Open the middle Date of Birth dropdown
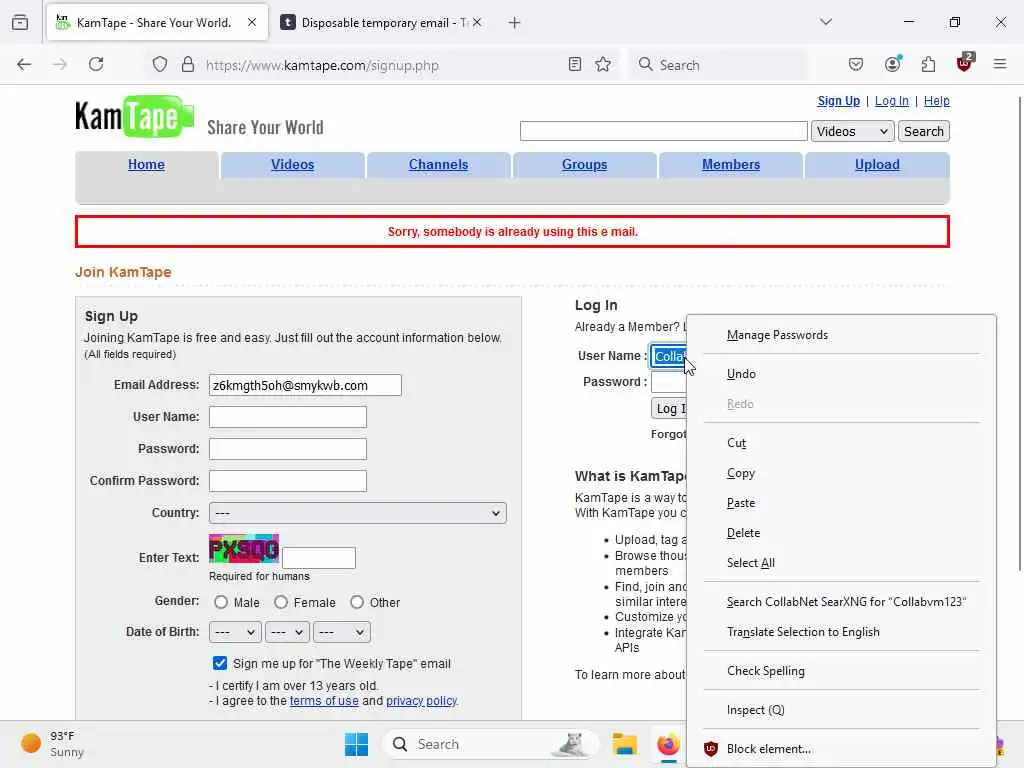This screenshot has height=768, width=1024. [287, 632]
